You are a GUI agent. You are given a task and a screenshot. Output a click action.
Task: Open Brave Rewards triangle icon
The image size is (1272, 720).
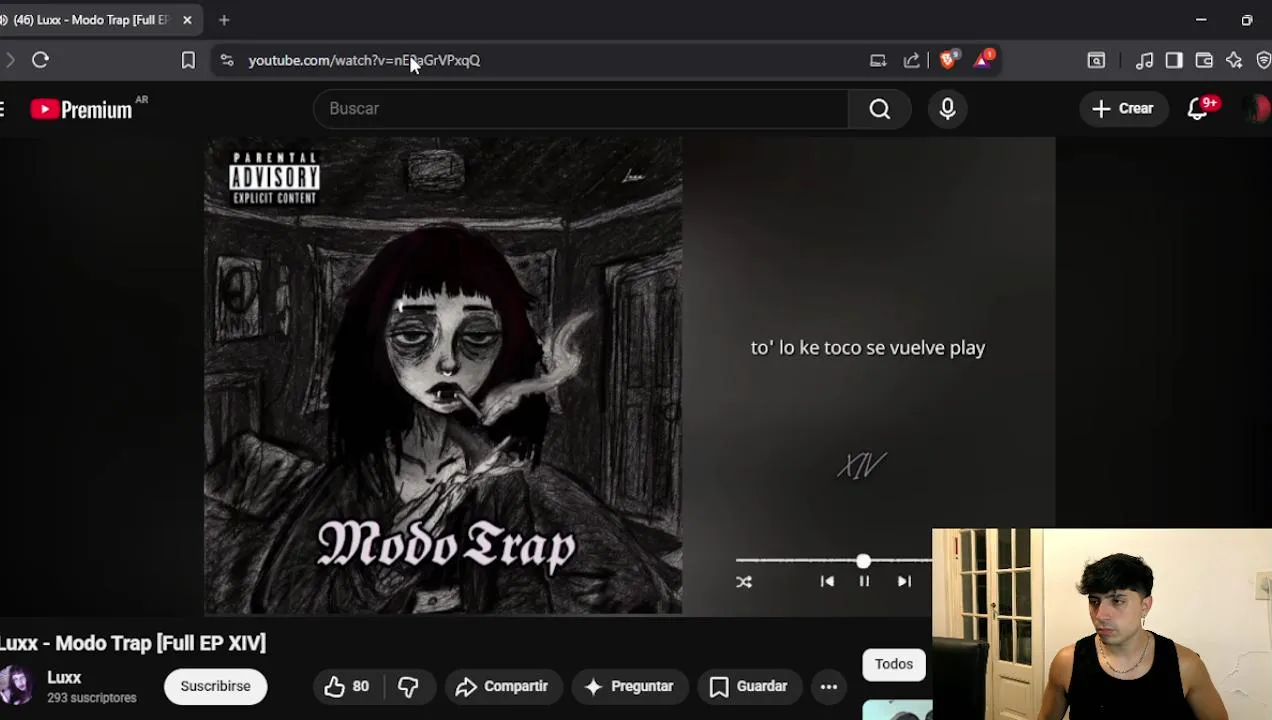(x=983, y=59)
